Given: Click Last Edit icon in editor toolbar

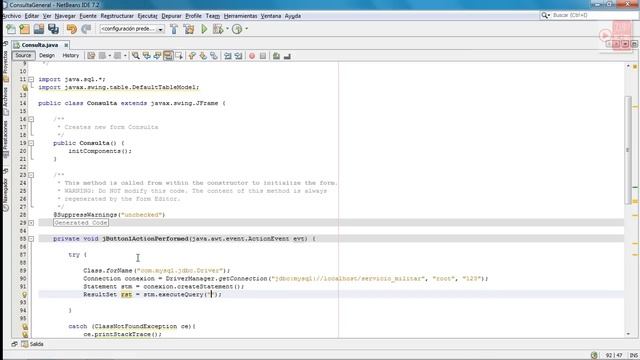Looking at the screenshot, I should click(x=91, y=56).
